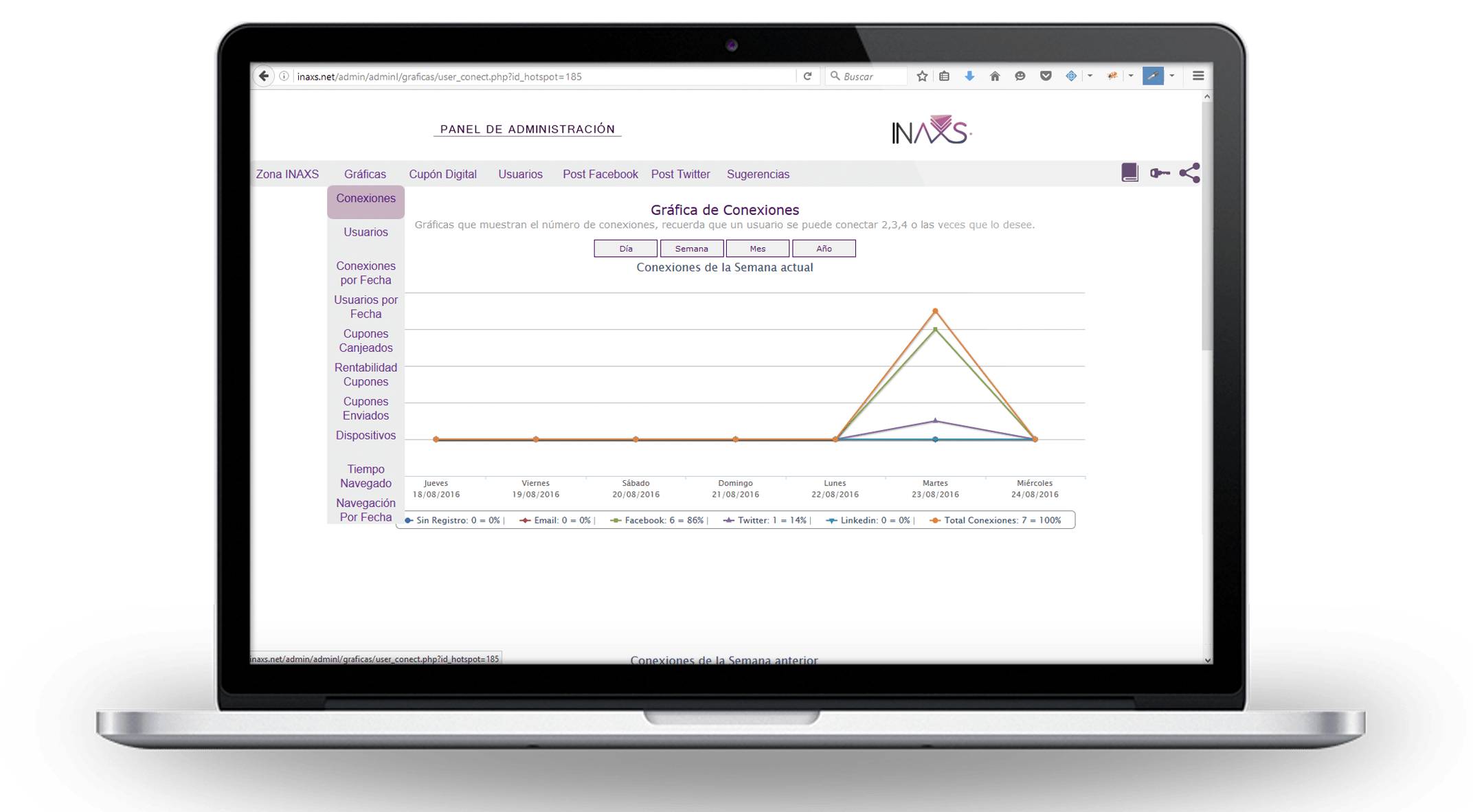Open the Zona INAXS menu

(287, 174)
